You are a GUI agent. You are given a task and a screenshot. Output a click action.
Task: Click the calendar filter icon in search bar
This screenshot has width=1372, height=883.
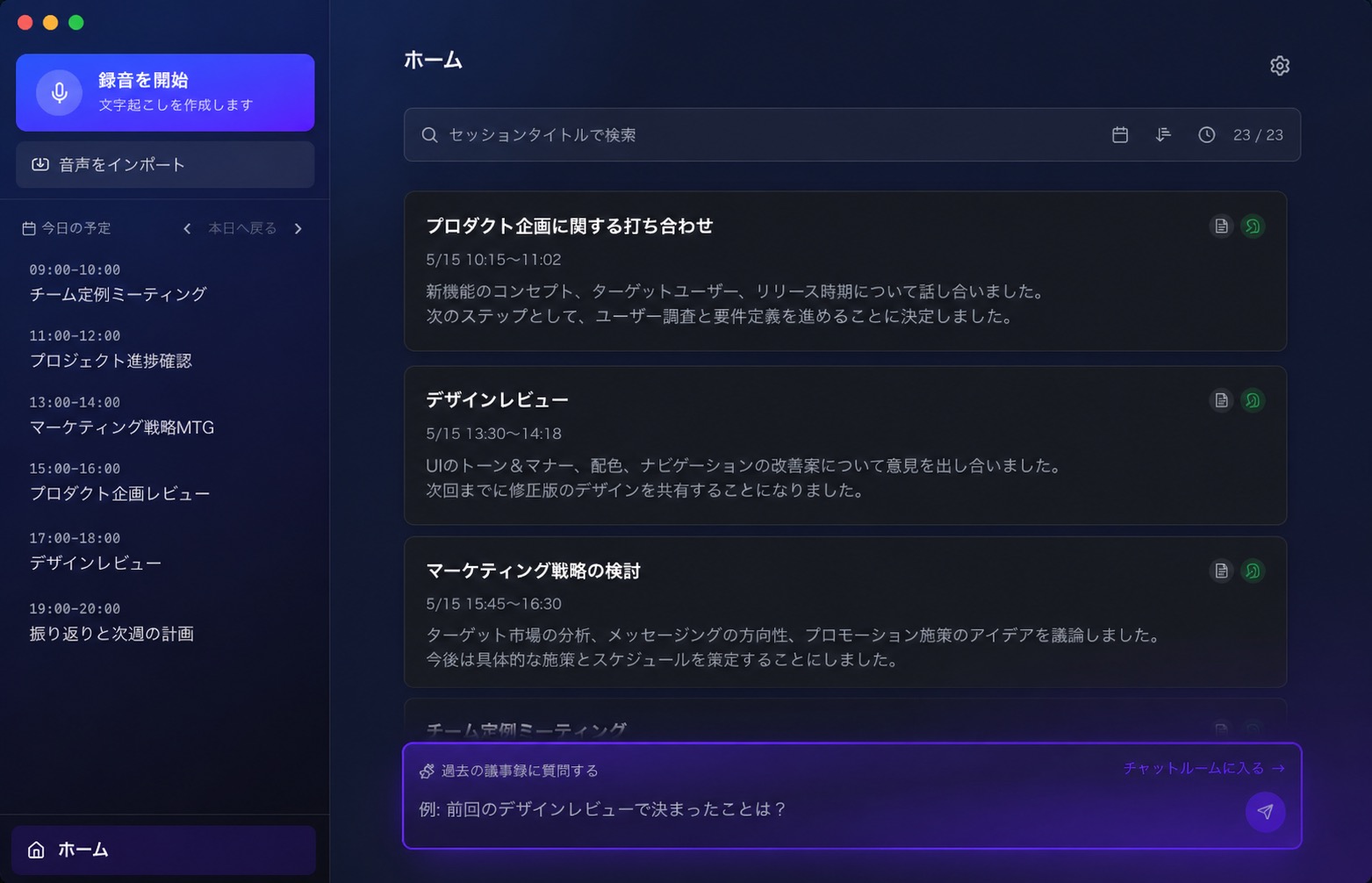coord(1119,134)
